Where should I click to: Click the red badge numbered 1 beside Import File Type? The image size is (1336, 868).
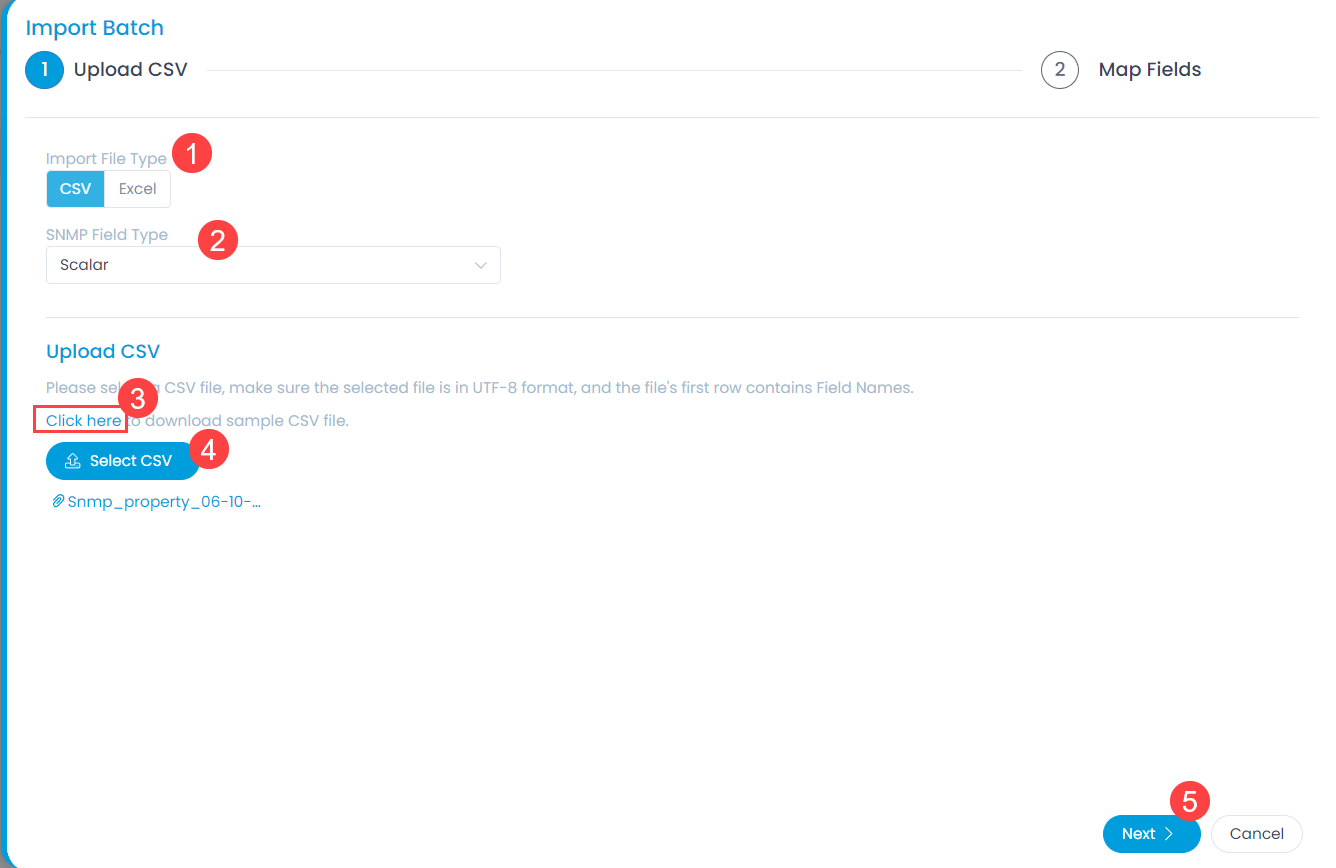pos(191,152)
